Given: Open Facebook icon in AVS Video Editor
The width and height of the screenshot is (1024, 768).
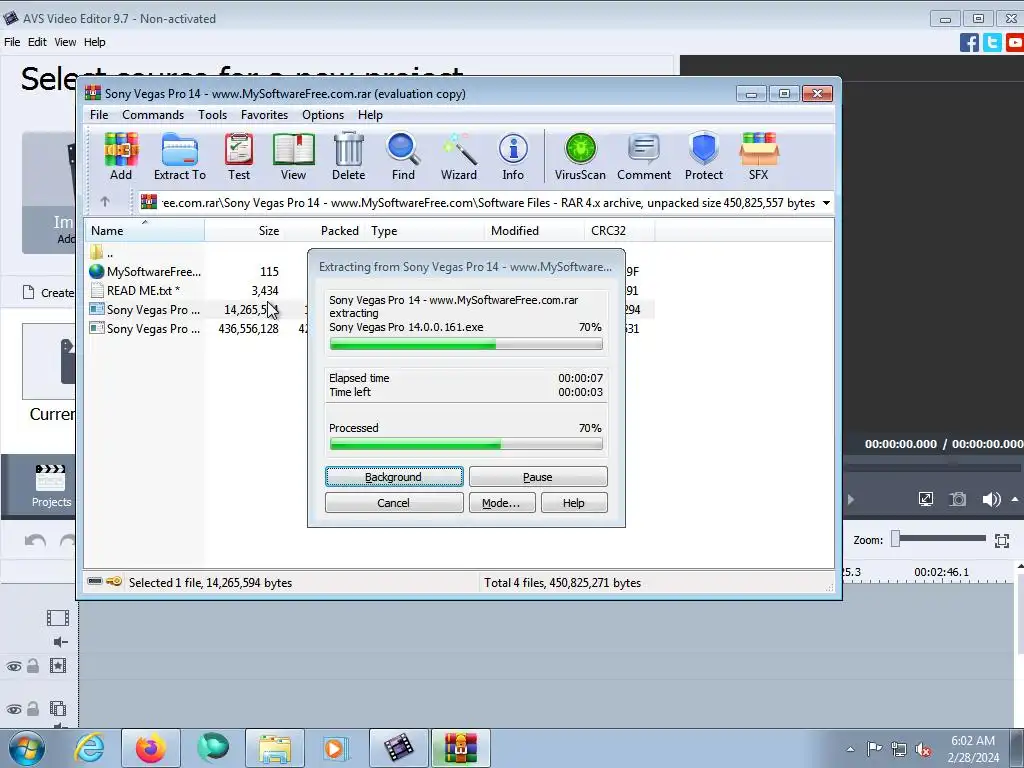Looking at the screenshot, I should (969, 43).
